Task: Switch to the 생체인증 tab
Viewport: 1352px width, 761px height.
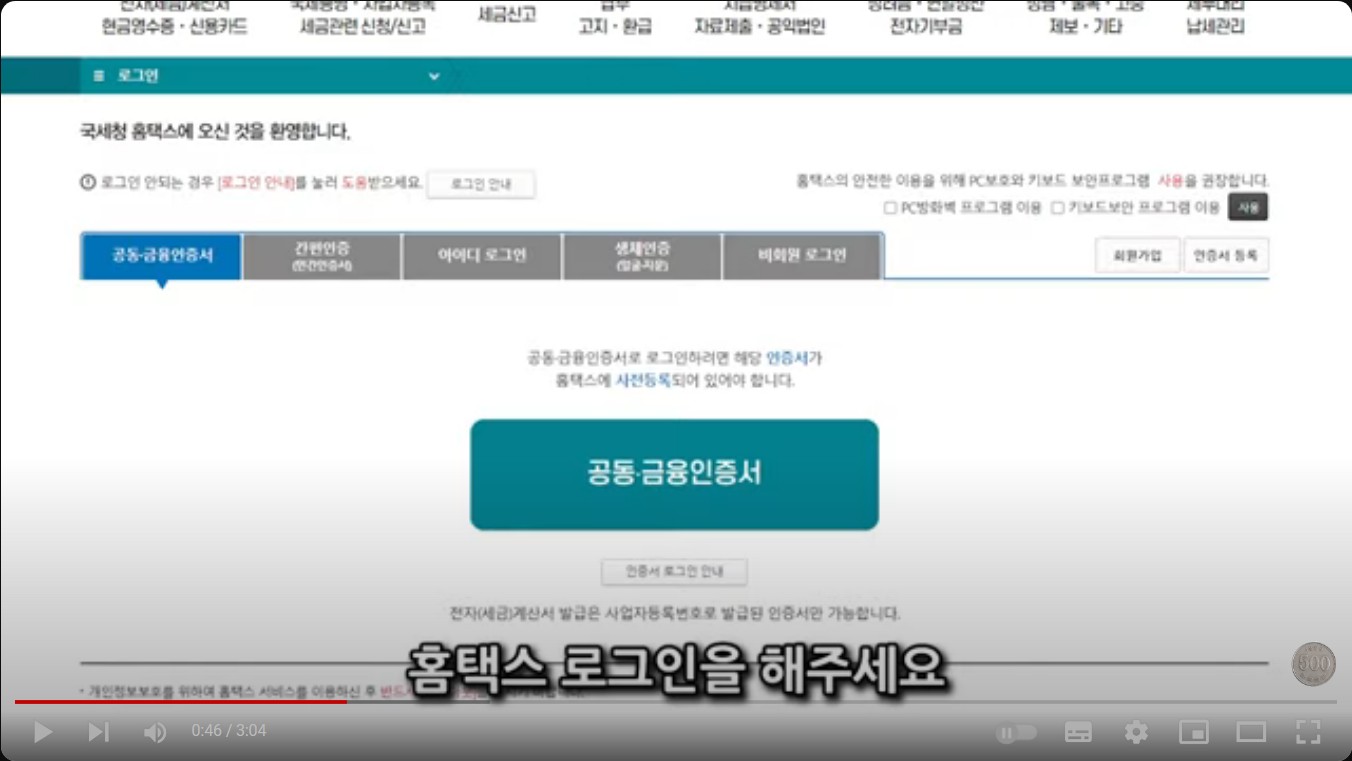Action: [642, 256]
